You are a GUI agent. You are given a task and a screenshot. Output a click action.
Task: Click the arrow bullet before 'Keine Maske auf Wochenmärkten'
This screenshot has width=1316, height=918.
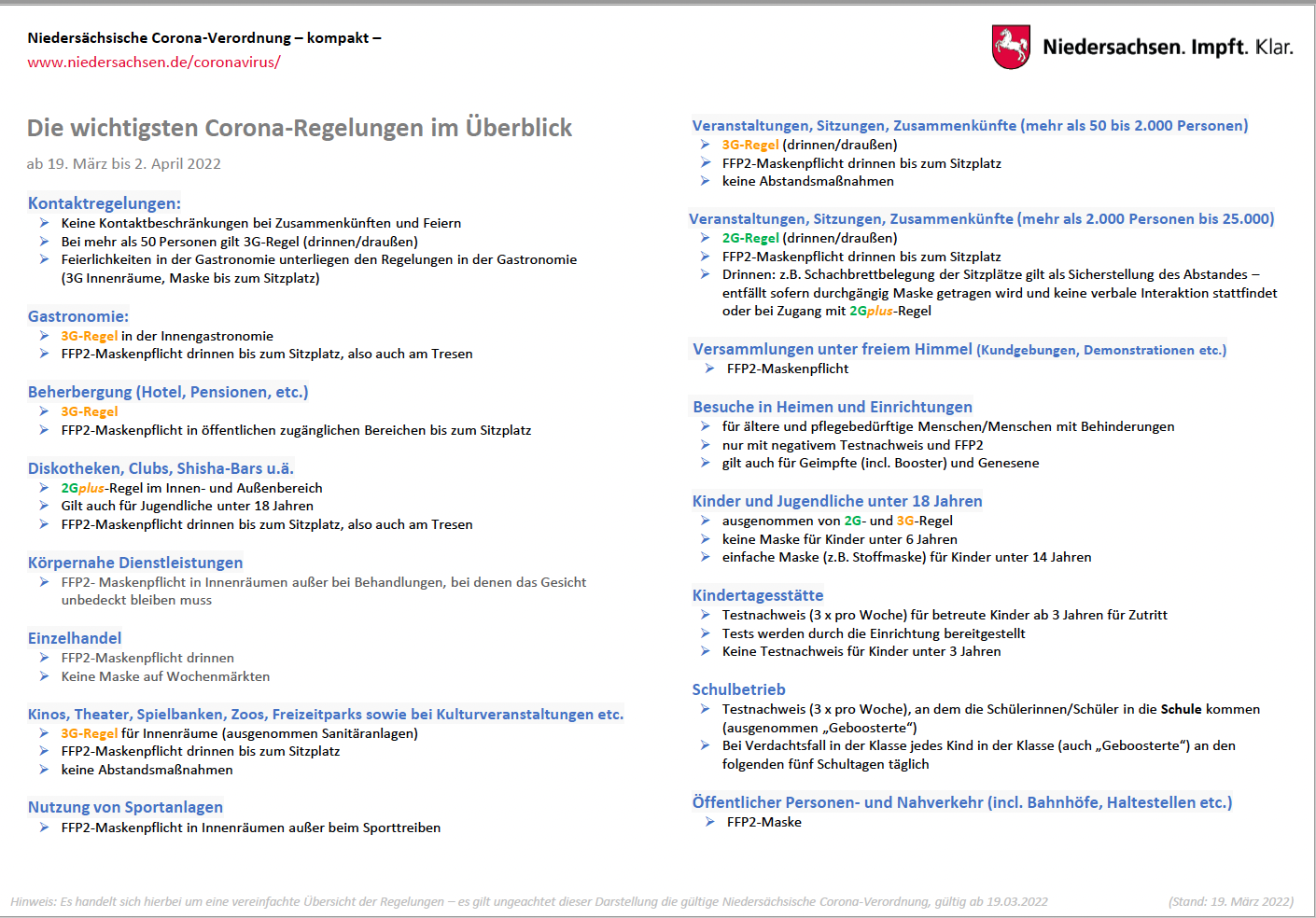coord(44,676)
